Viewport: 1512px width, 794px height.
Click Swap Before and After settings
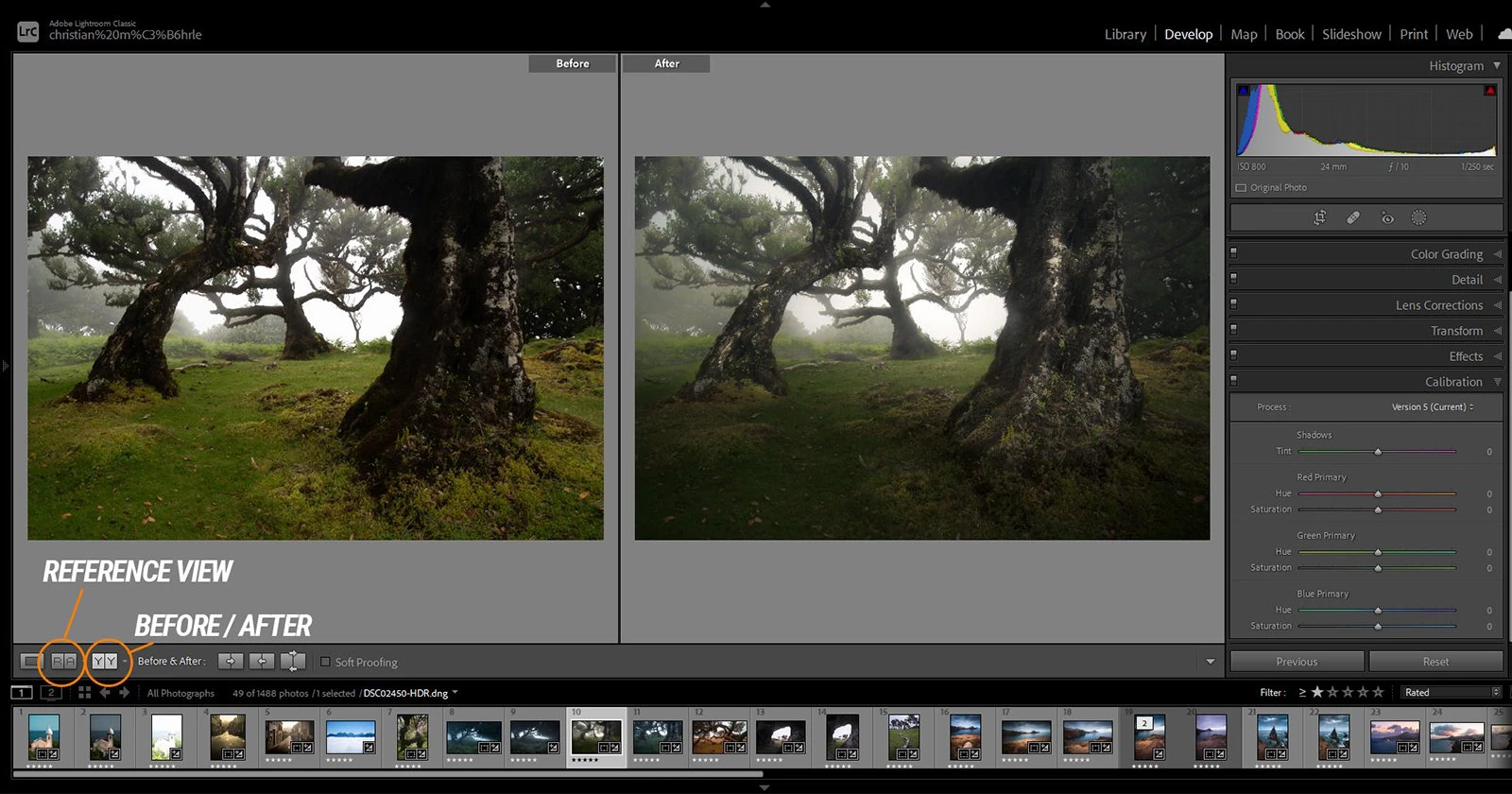(x=293, y=662)
